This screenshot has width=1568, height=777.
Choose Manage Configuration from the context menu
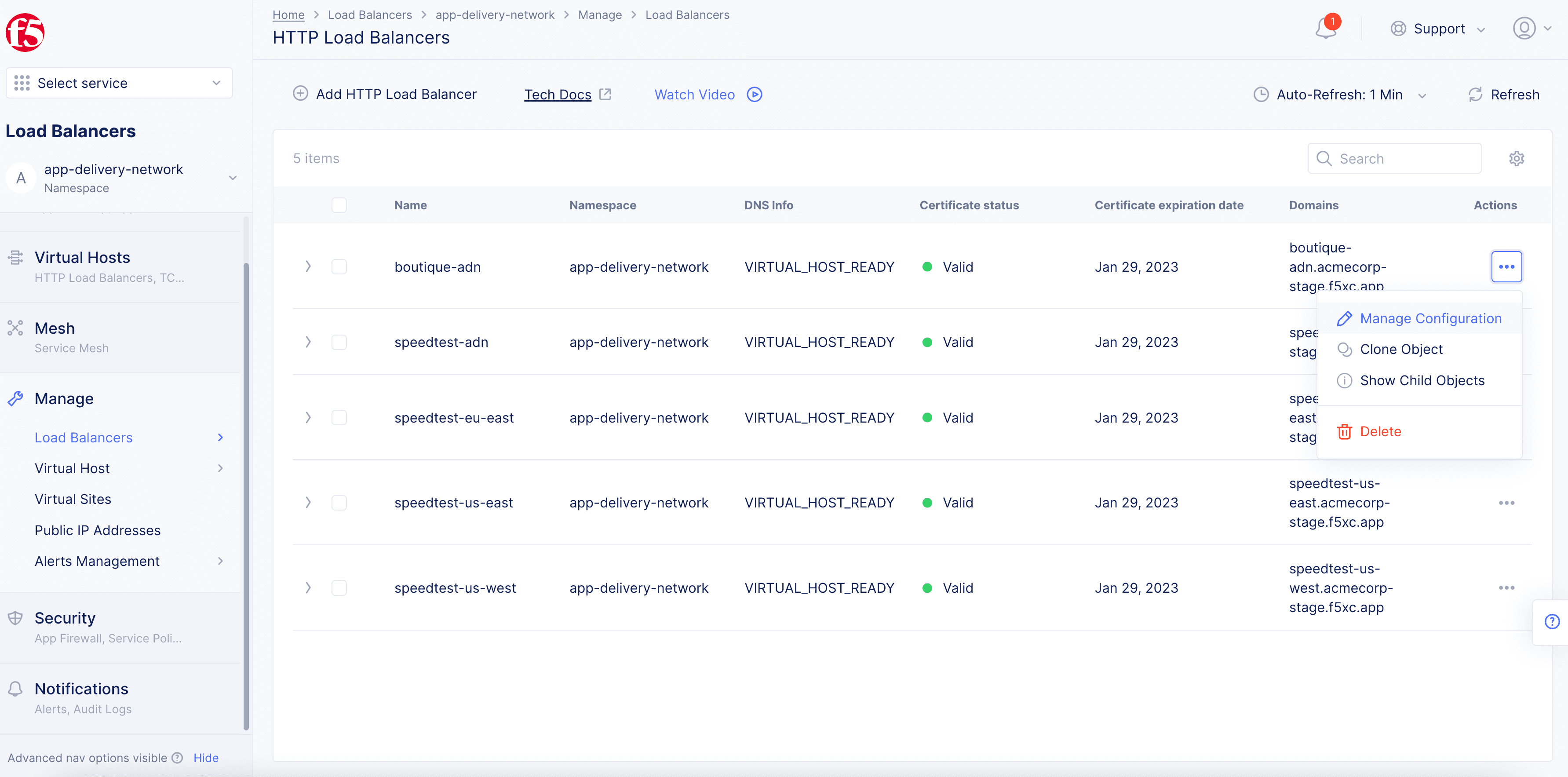pyautogui.click(x=1419, y=318)
